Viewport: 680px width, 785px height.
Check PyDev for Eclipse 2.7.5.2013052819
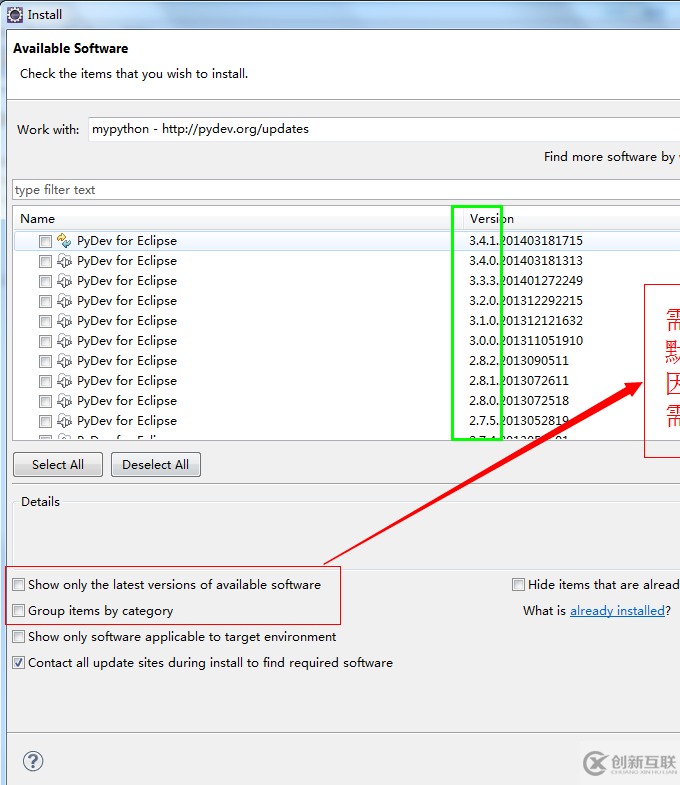point(45,422)
